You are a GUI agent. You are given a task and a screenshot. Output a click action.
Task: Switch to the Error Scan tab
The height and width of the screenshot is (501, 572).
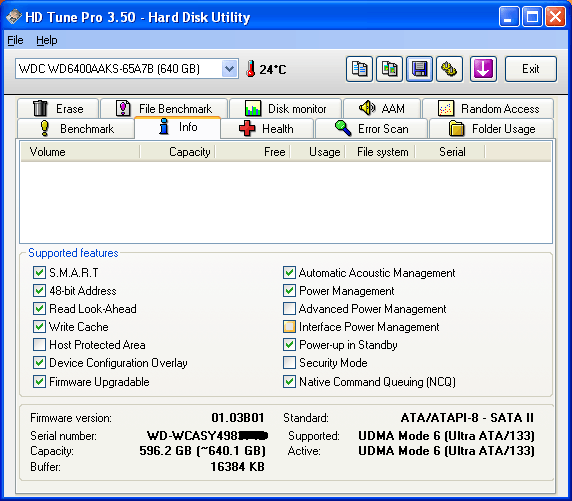pyautogui.click(x=371, y=128)
